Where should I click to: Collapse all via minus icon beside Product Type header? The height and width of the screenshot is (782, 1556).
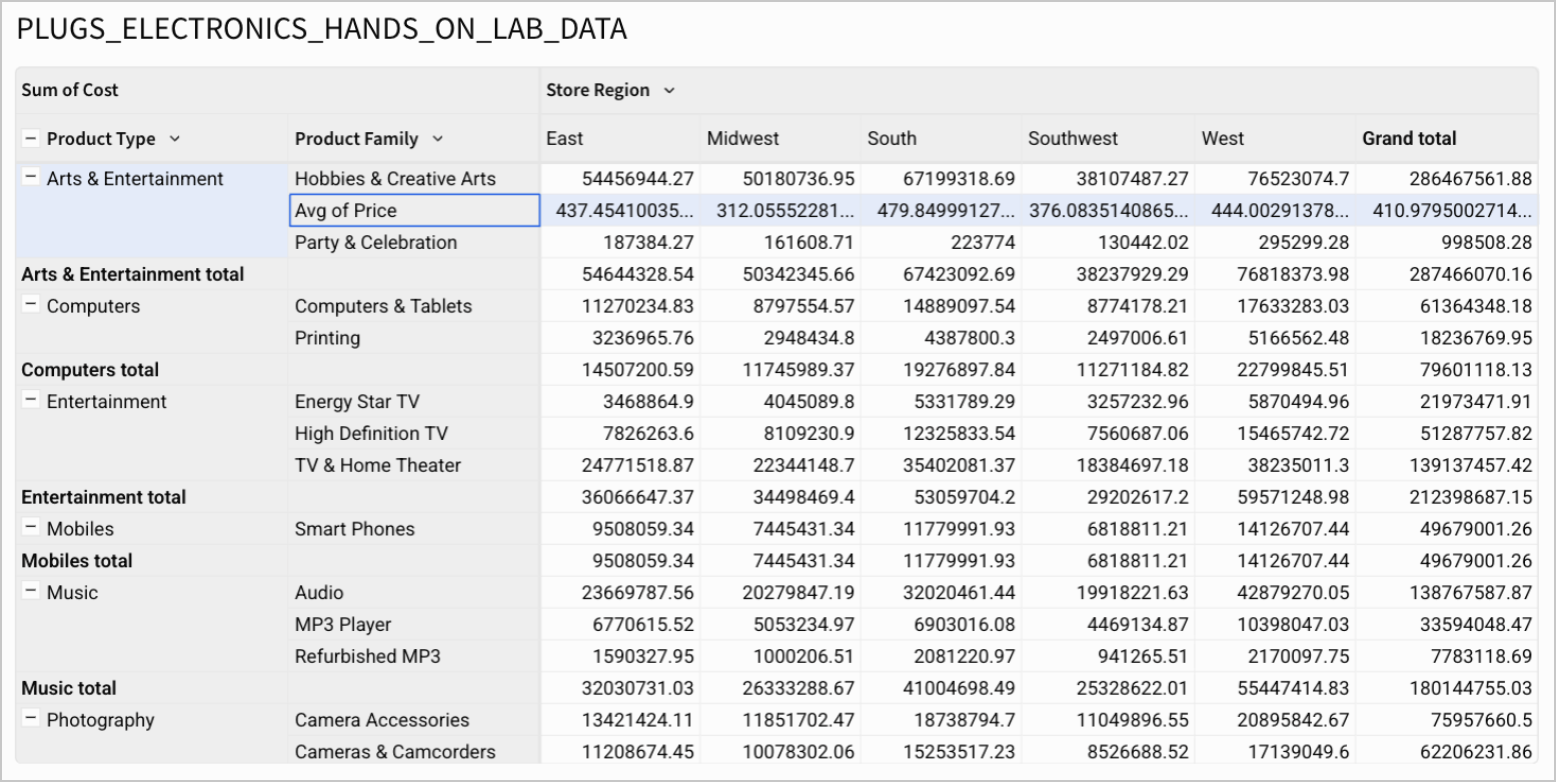coord(31,139)
